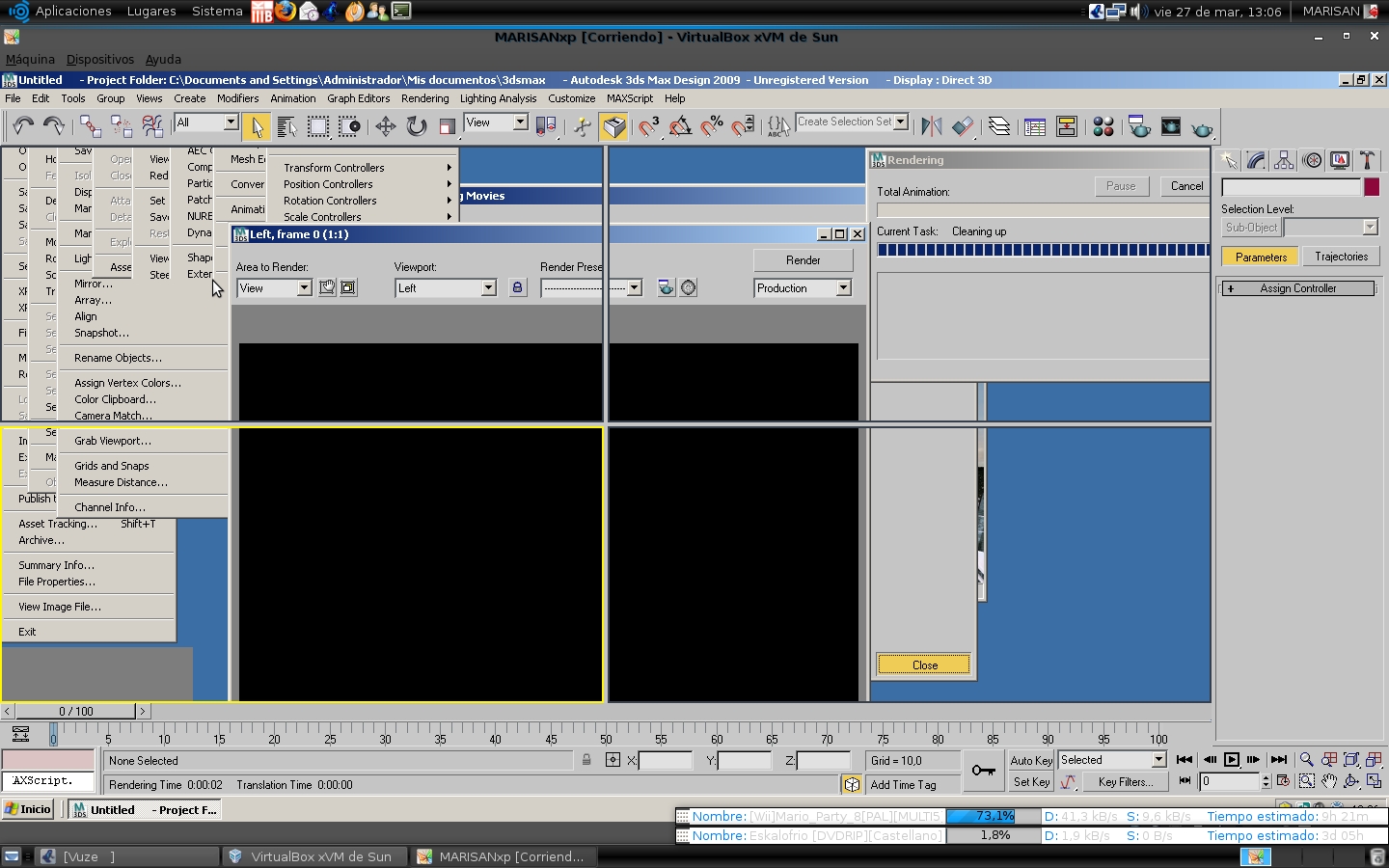Open the Selected key filter dropdown
The height and width of the screenshot is (868, 1389).
[1112, 760]
